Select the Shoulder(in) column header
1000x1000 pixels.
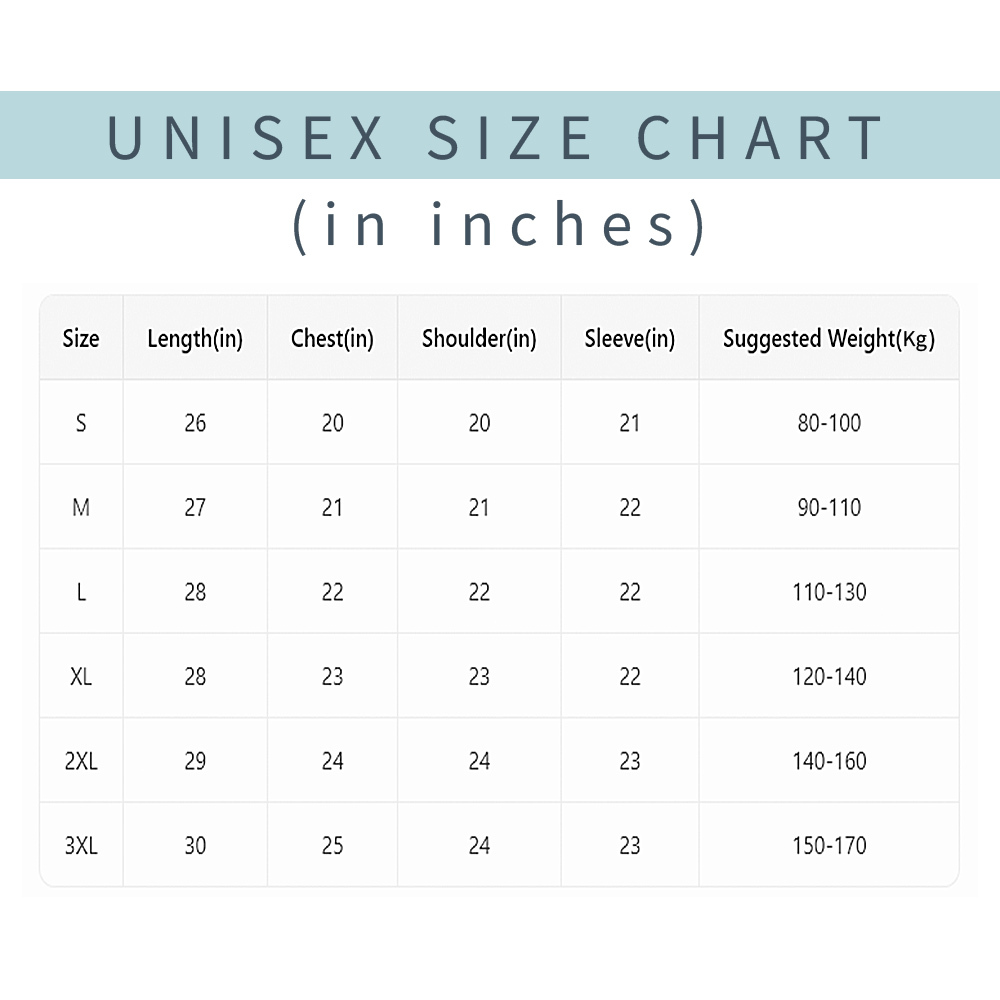[479, 339]
